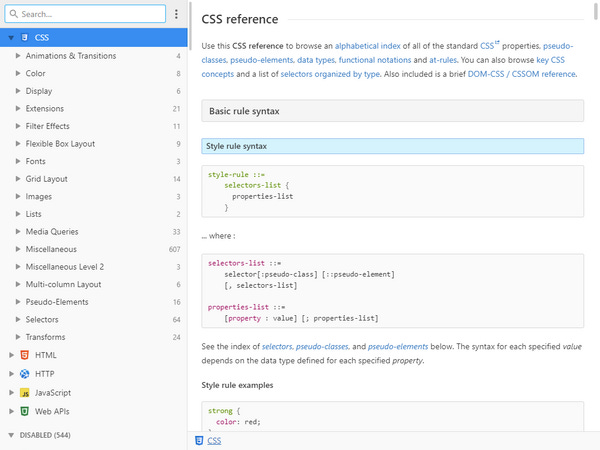Expand the HTML documentation tree
The width and height of the screenshot is (600, 450).
[x=10, y=355]
